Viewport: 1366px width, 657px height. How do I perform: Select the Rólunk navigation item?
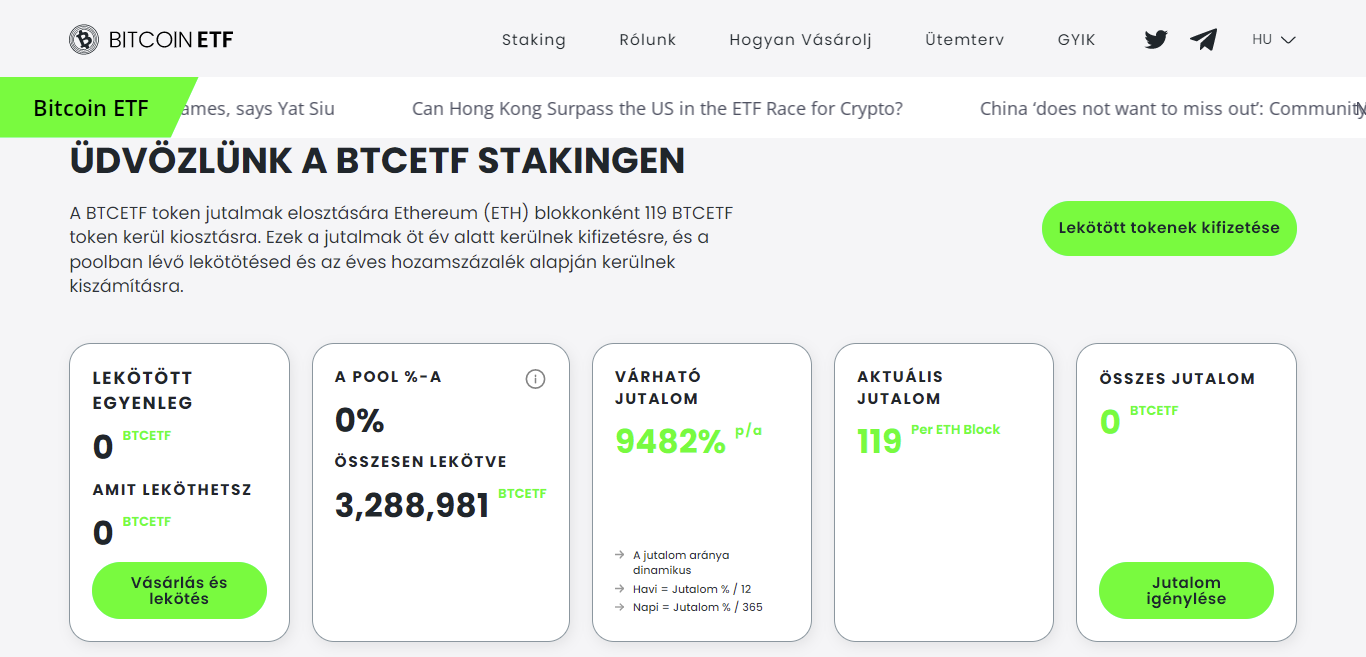click(647, 39)
